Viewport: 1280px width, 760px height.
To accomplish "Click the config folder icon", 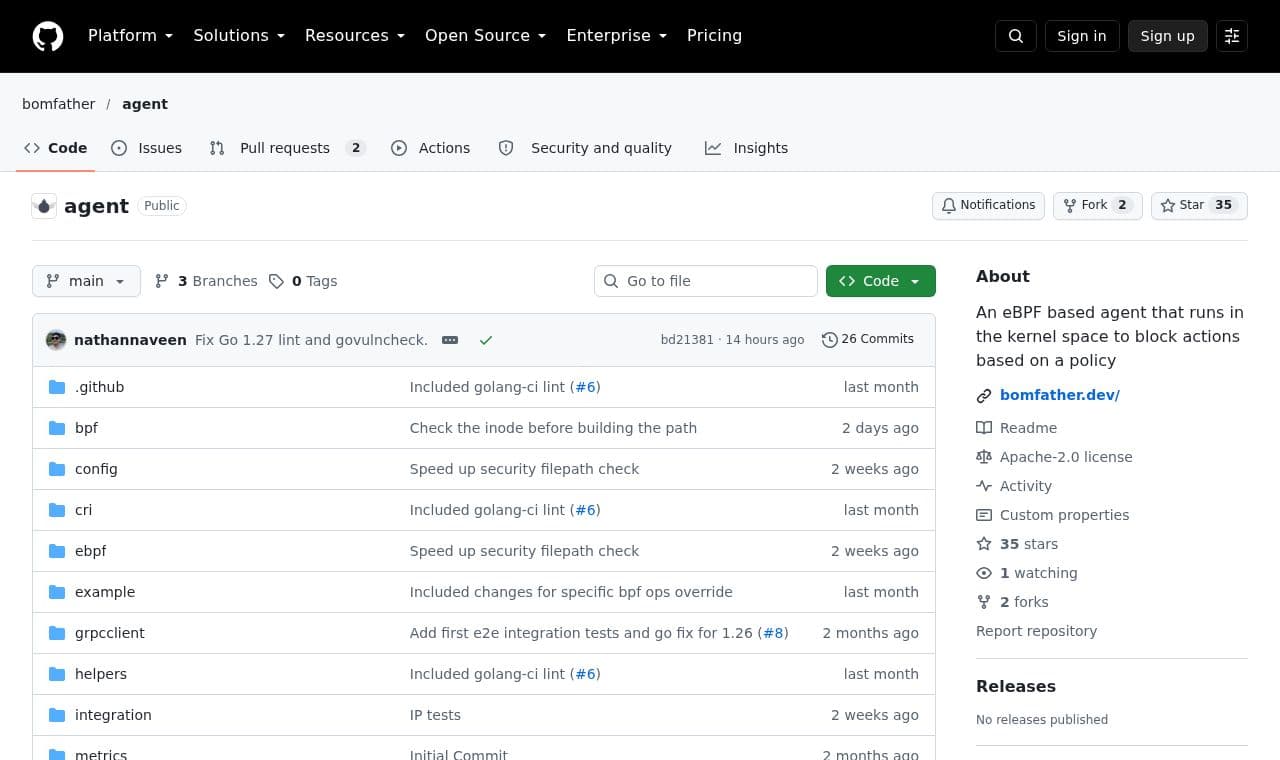I will [x=57, y=469].
